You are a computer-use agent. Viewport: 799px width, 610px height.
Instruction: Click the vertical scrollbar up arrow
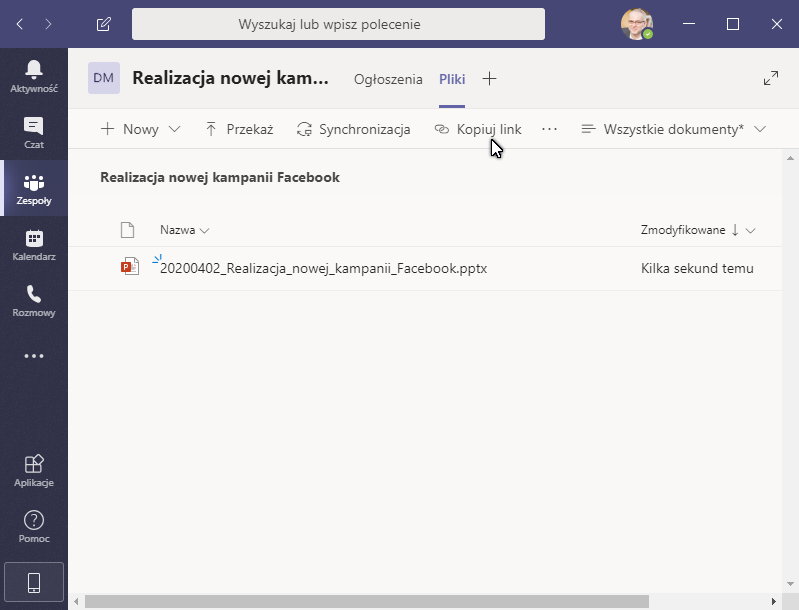pos(790,158)
